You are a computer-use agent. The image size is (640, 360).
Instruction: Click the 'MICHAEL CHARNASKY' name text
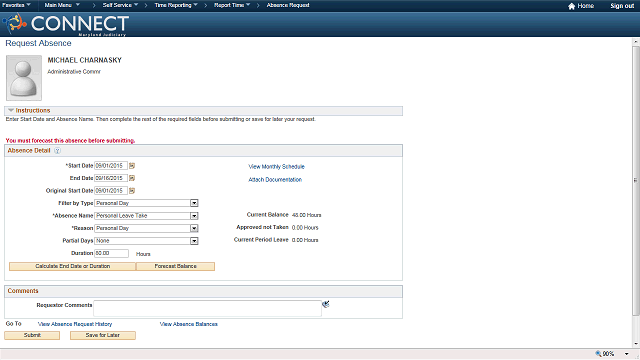pos(84,60)
